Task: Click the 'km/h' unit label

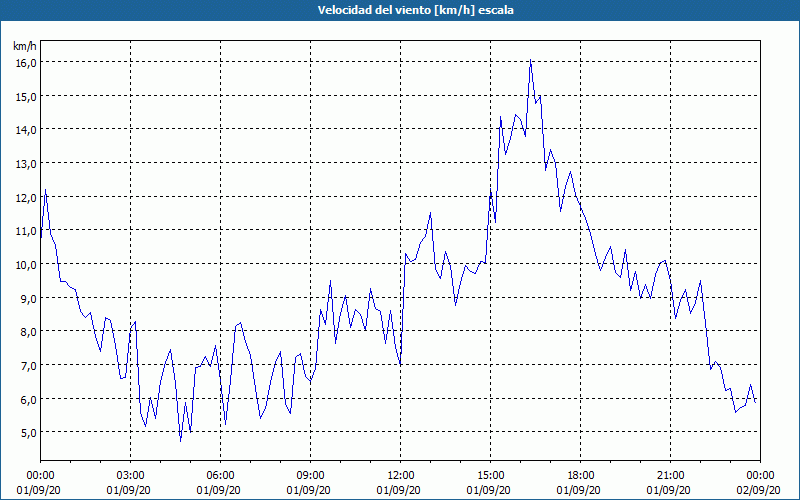Action: (x=25, y=46)
